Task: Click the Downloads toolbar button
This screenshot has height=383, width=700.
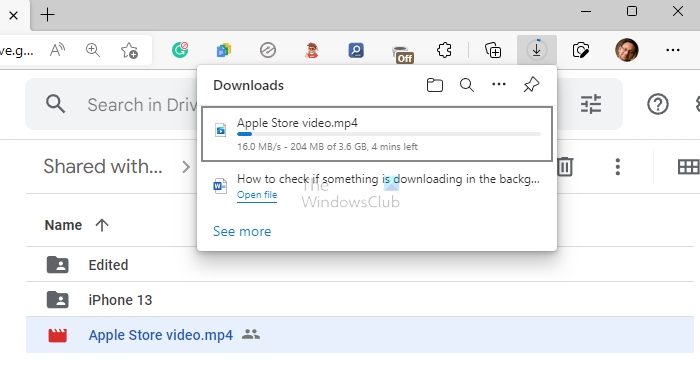Action: (537, 50)
